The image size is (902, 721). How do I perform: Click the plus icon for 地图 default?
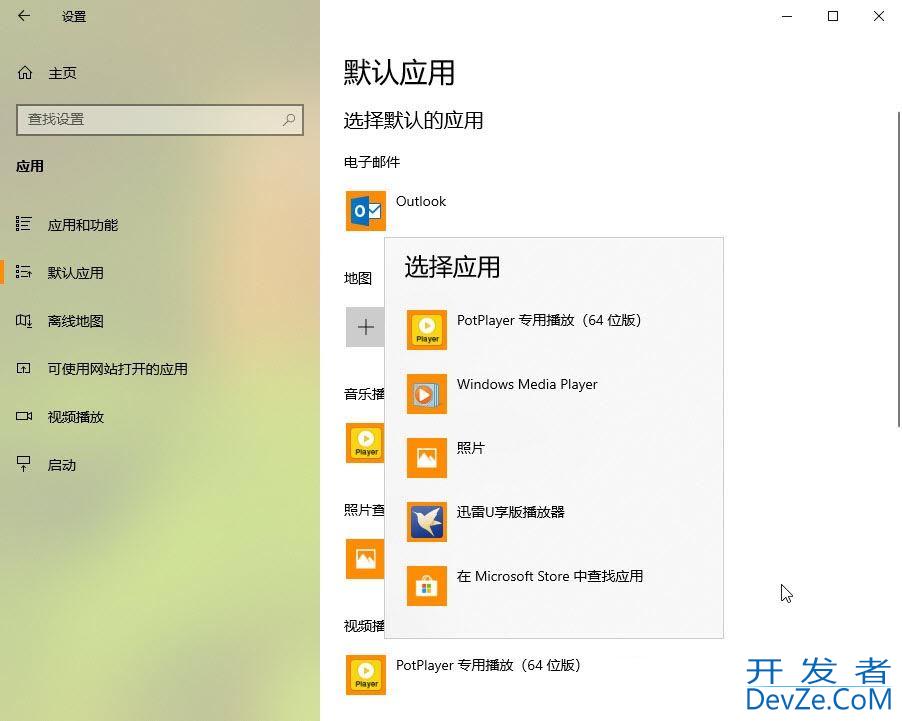(x=365, y=327)
